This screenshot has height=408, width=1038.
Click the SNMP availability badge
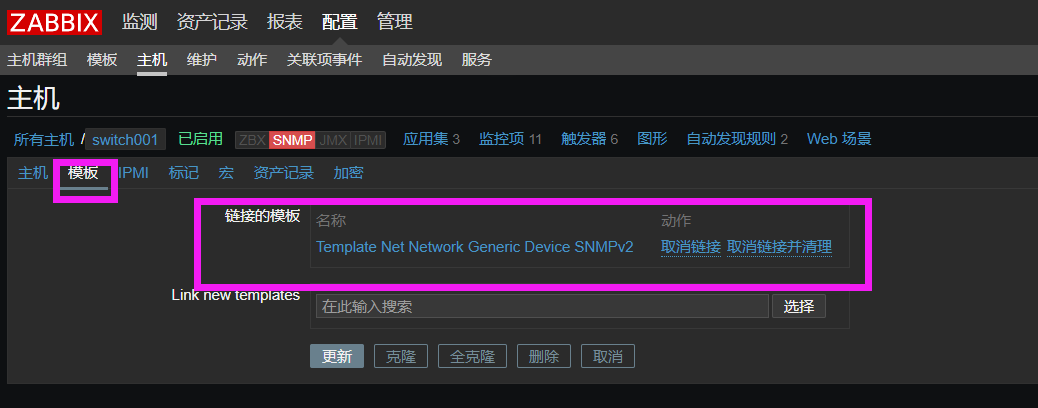(293, 140)
